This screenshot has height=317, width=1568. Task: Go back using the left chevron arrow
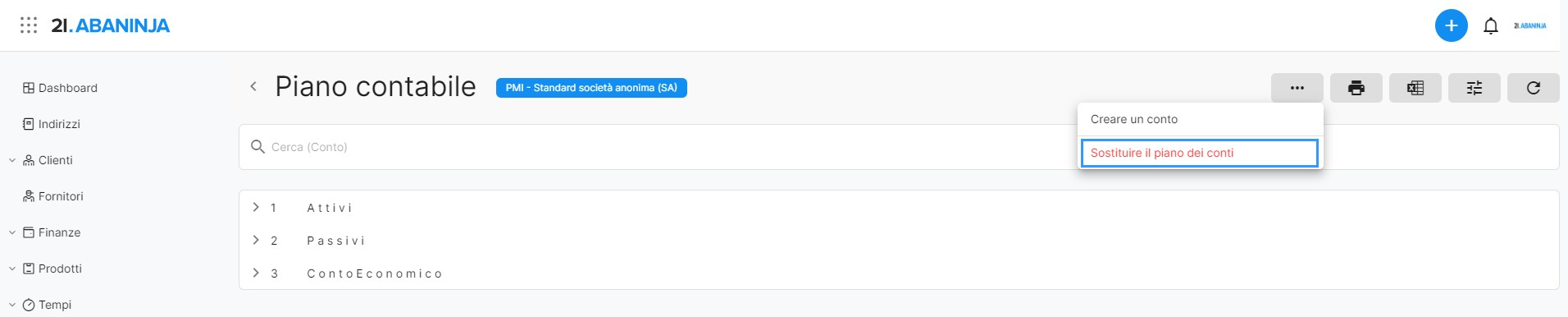[253, 86]
